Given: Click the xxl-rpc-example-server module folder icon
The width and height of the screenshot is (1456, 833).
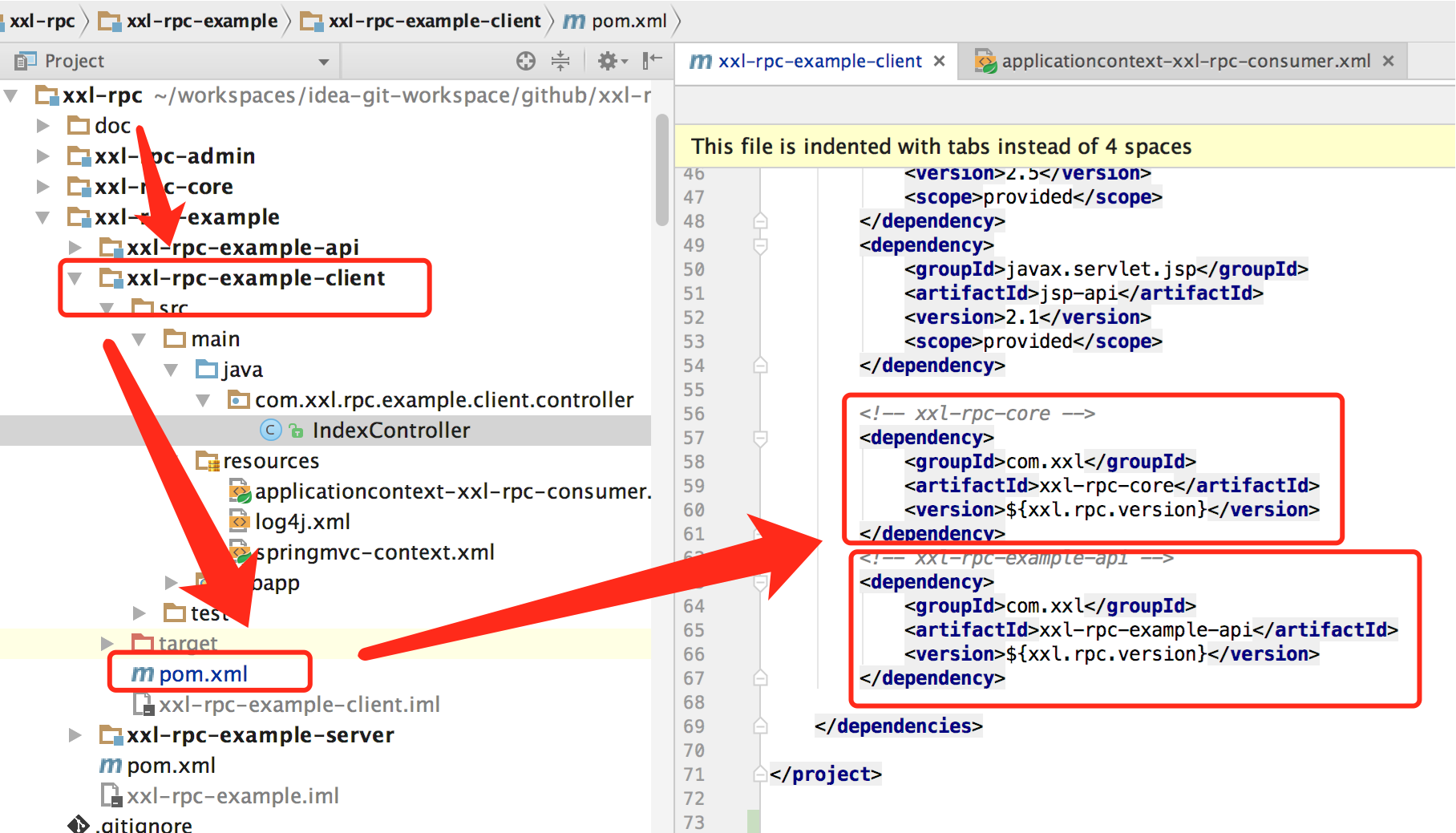Looking at the screenshot, I should pos(111,735).
